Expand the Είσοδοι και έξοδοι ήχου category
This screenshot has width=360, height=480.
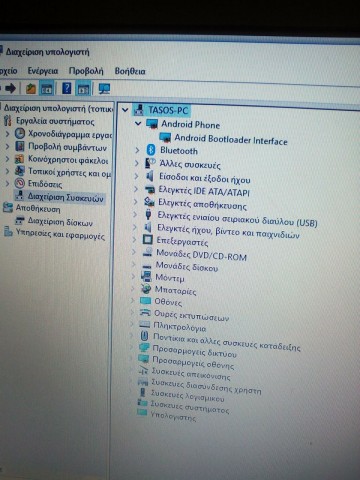pyautogui.click(x=136, y=176)
